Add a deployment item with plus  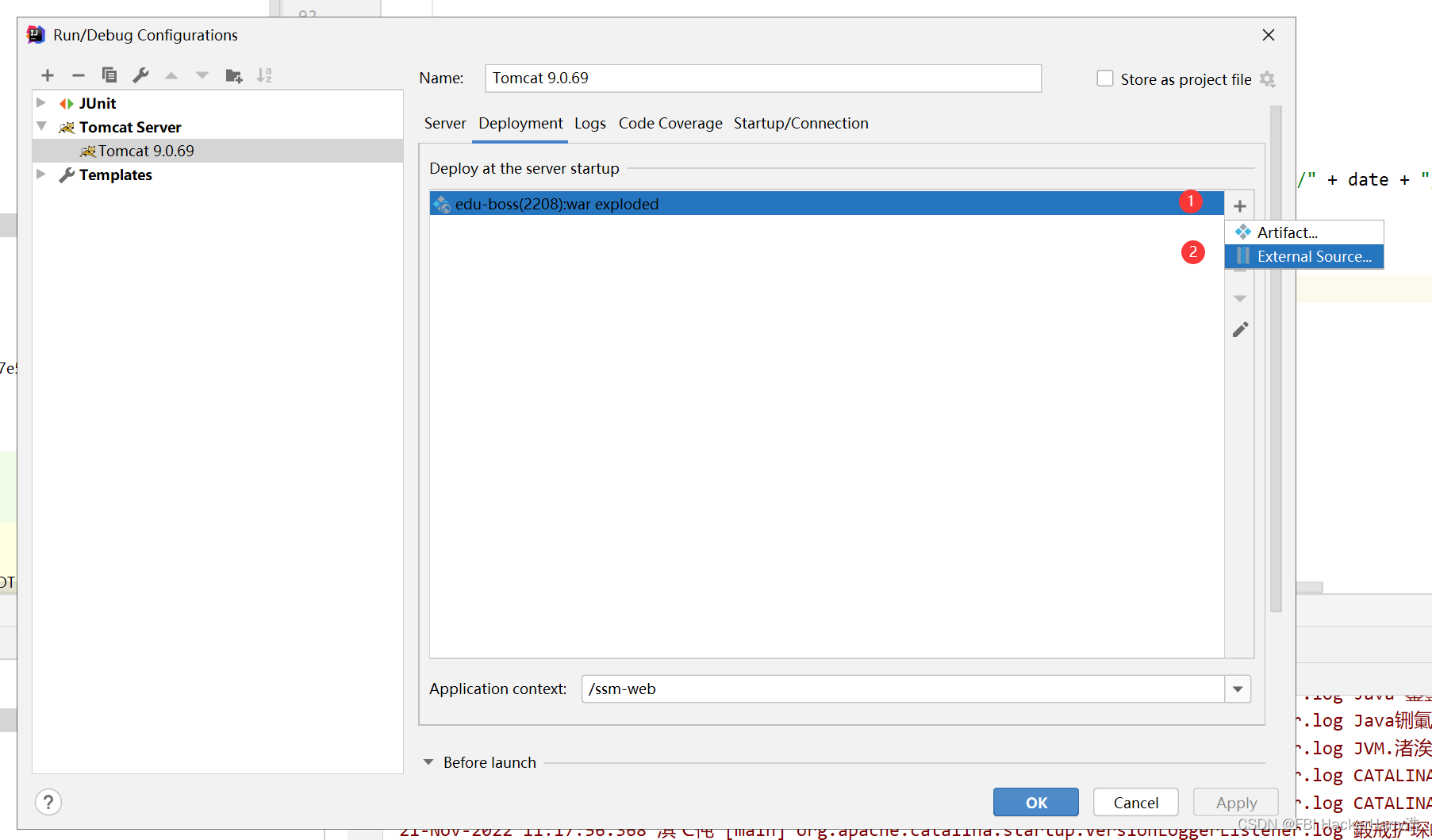point(1240,206)
